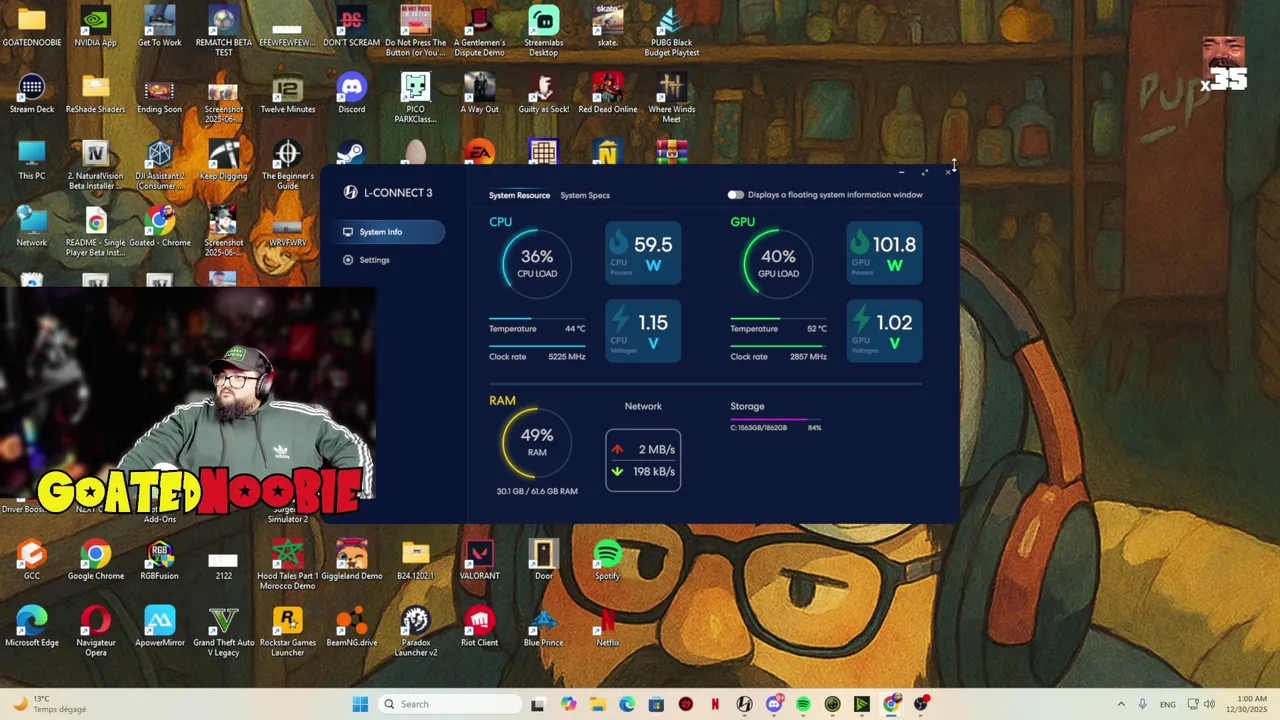
Task: Open the BeamNG.drive desktop shortcut
Action: coord(351,627)
